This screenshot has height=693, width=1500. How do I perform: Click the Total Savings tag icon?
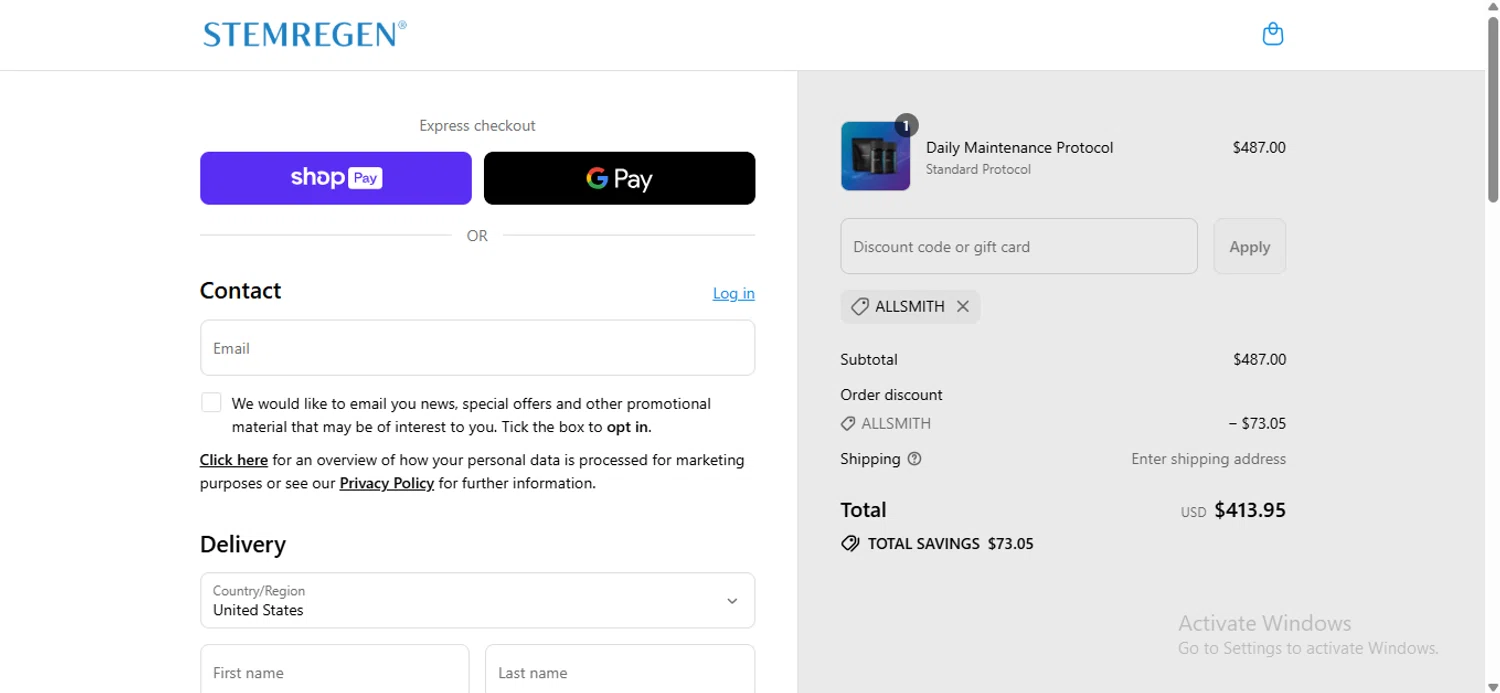click(x=850, y=544)
